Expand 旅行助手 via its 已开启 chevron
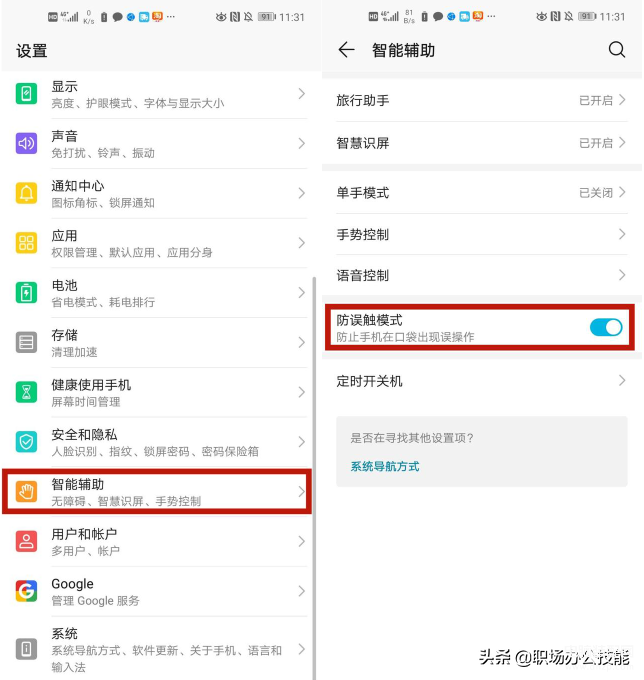 pos(622,100)
